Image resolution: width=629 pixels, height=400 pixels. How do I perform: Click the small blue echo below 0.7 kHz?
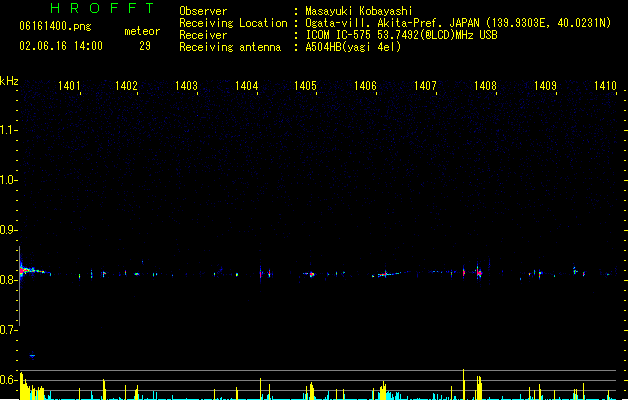[x=32, y=355]
